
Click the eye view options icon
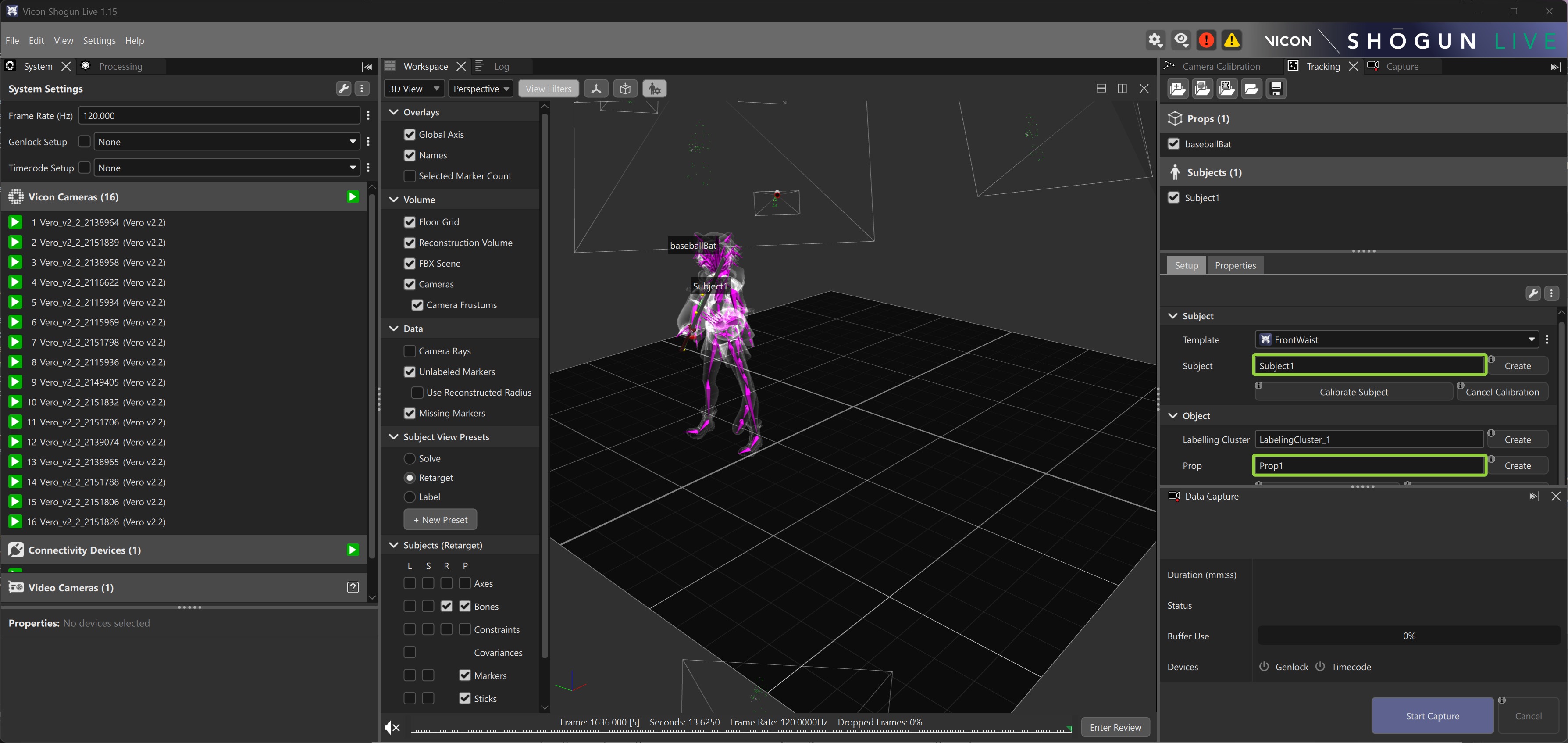(x=1181, y=40)
